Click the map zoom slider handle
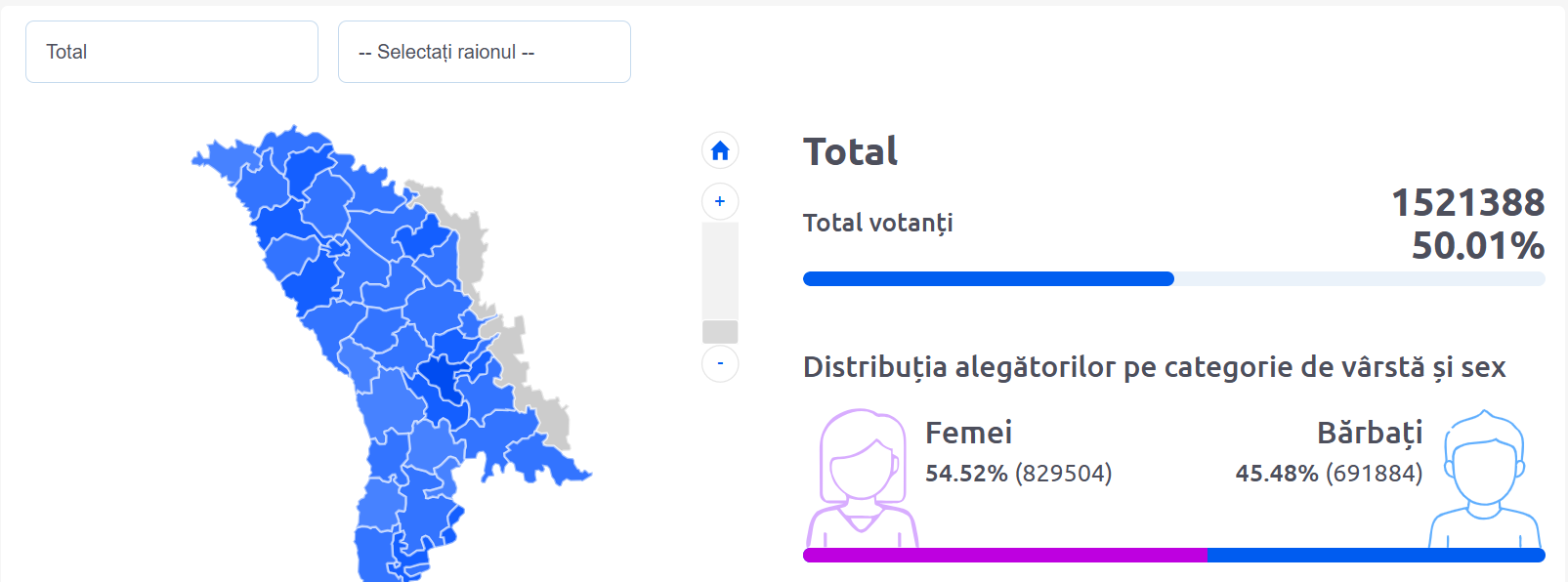Viewport: 1568px width, 582px height. 720,332
